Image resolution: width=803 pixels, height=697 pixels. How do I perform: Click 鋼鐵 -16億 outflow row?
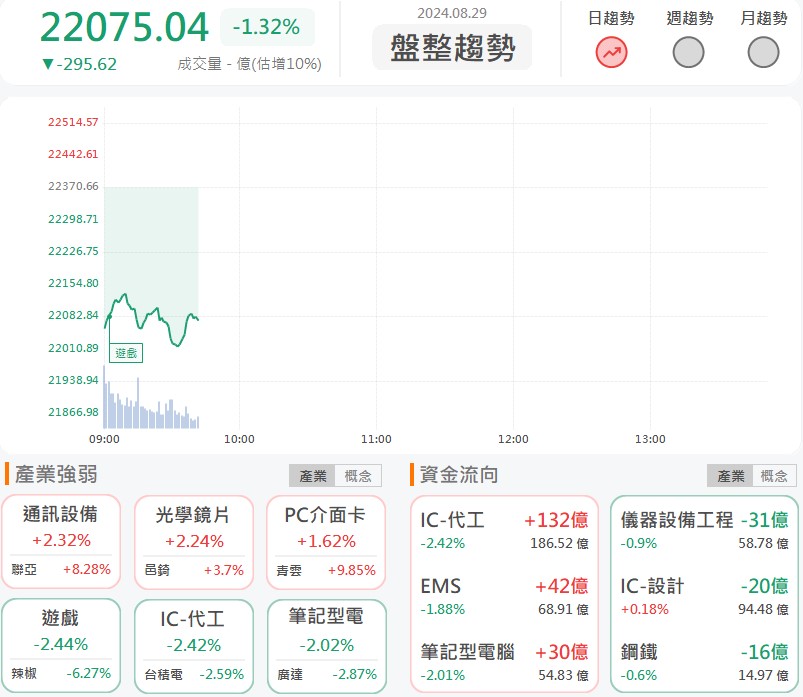[x=704, y=662]
